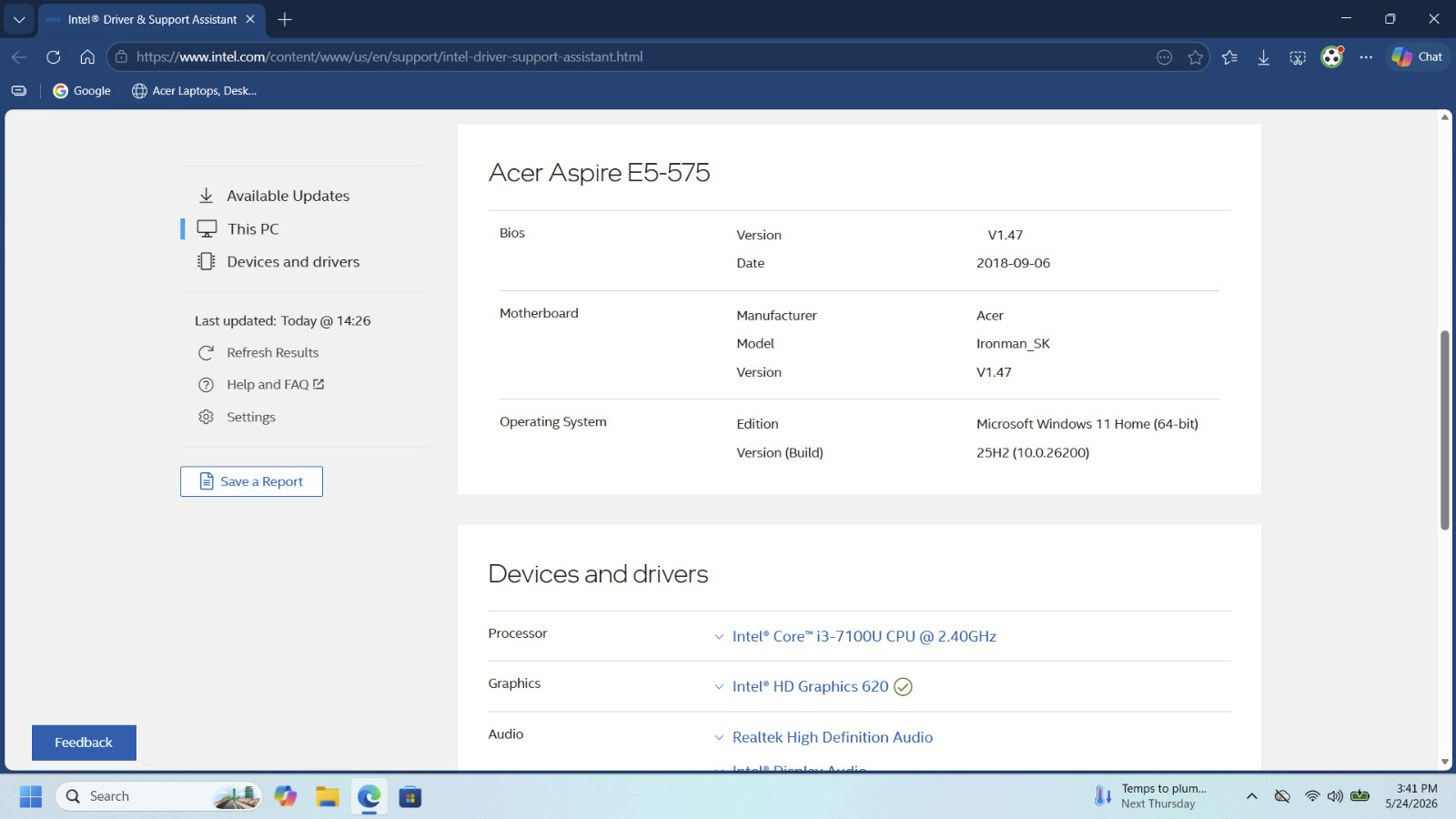
Task: Go to Devices and drivers sidebar item
Action: (x=293, y=262)
